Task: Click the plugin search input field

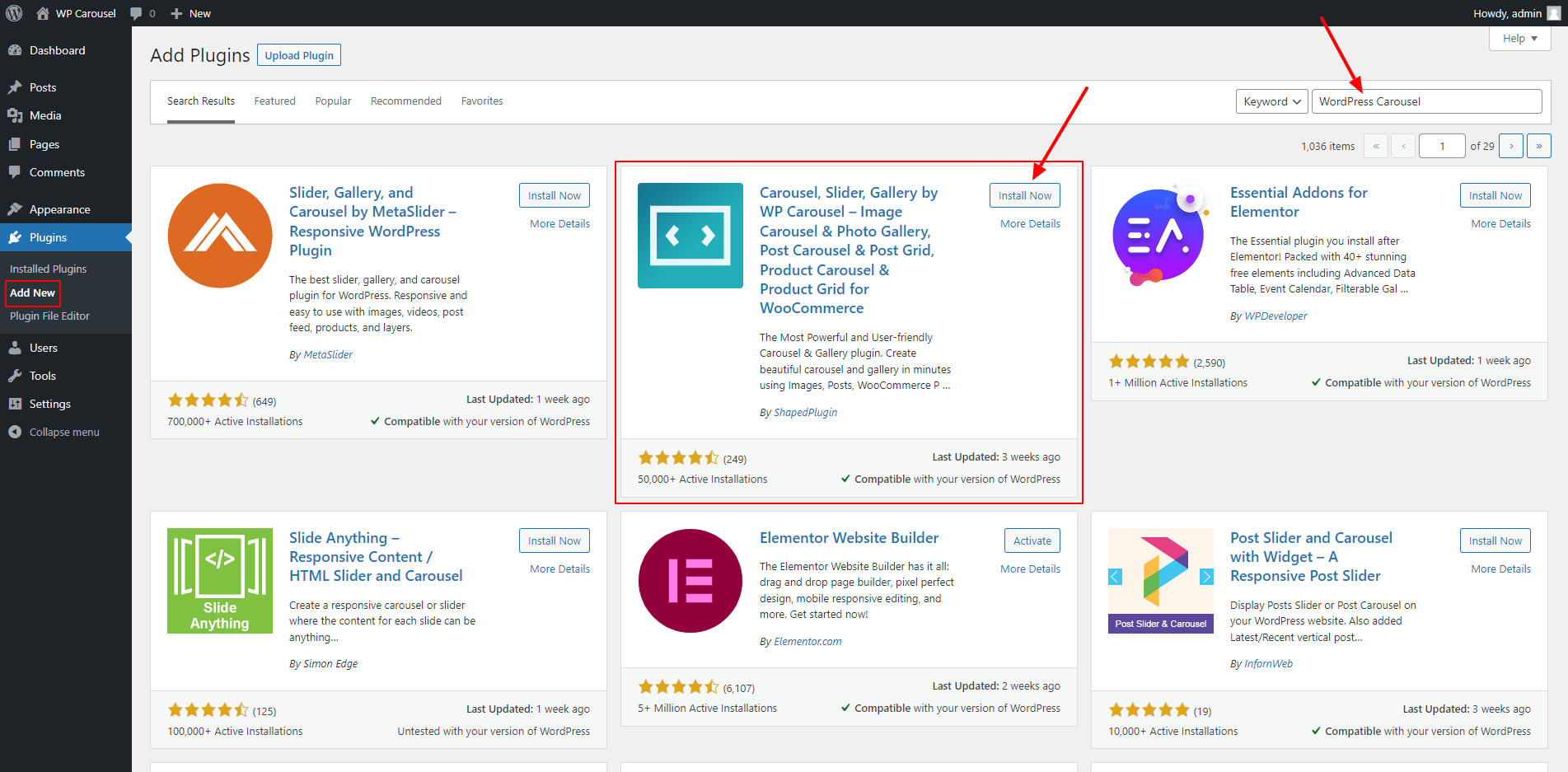Action: pyautogui.click(x=1427, y=101)
